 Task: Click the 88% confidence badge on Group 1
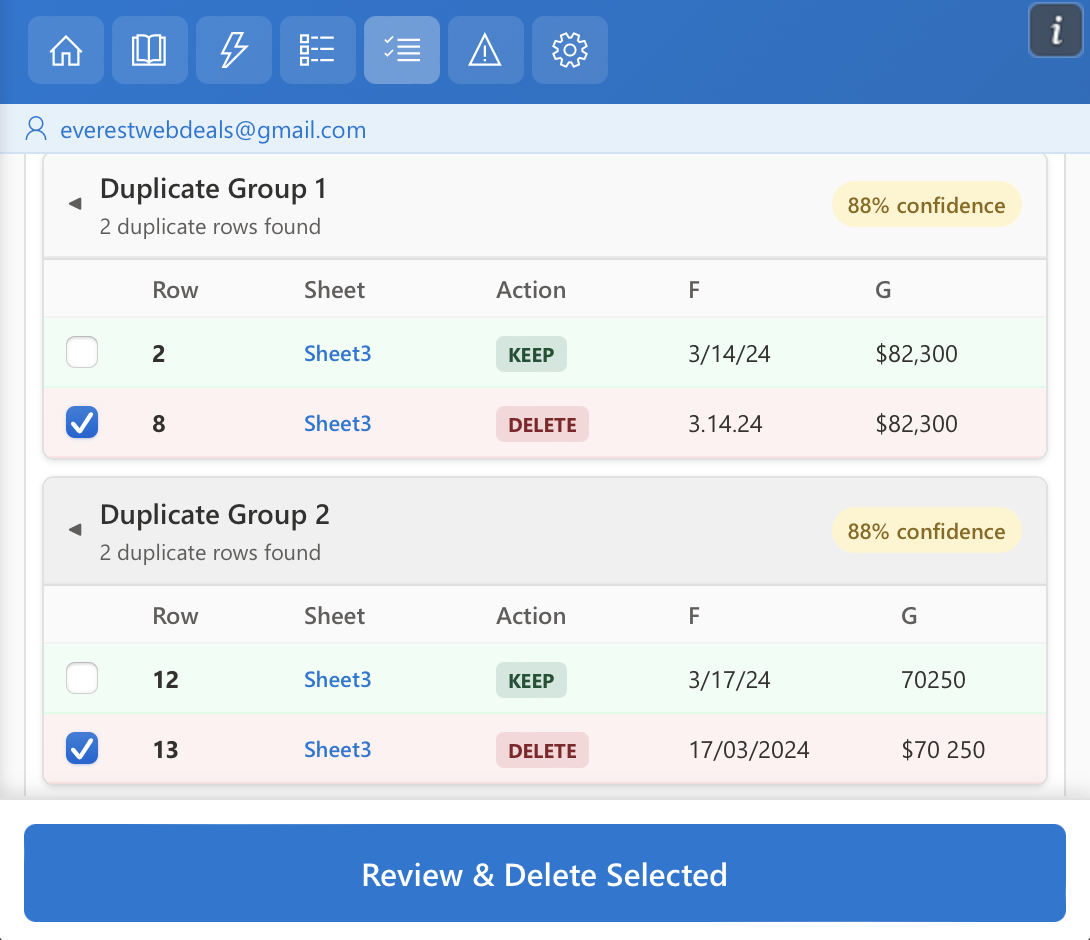pyautogui.click(x=926, y=205)
